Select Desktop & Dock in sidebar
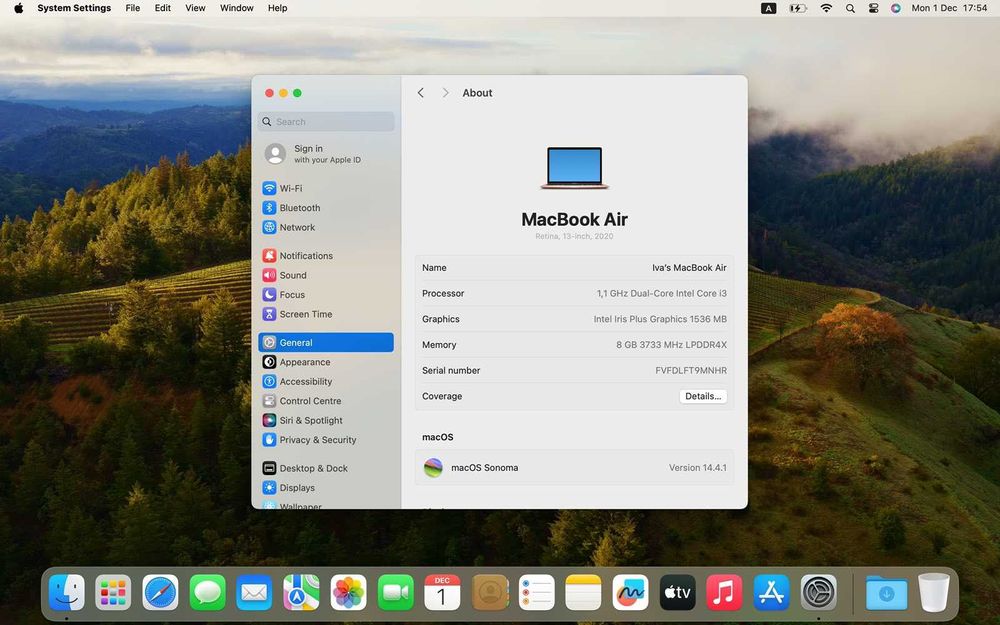Screen dimensions: 1000x625 tap(326, 468)
